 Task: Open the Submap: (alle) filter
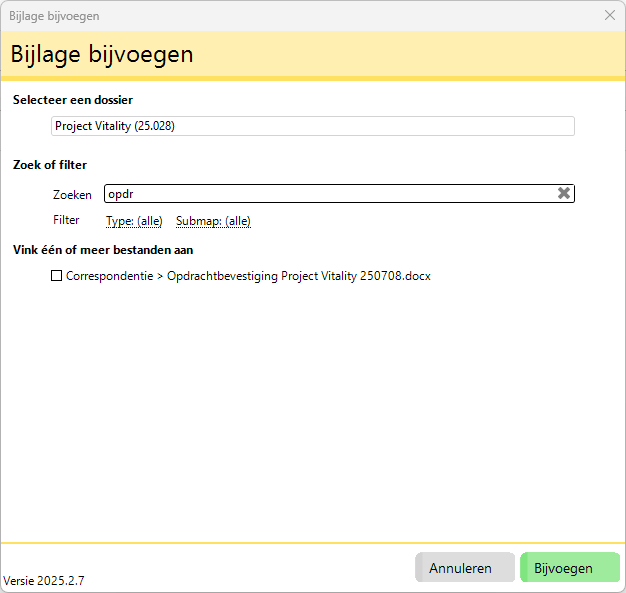click(213, 221)
